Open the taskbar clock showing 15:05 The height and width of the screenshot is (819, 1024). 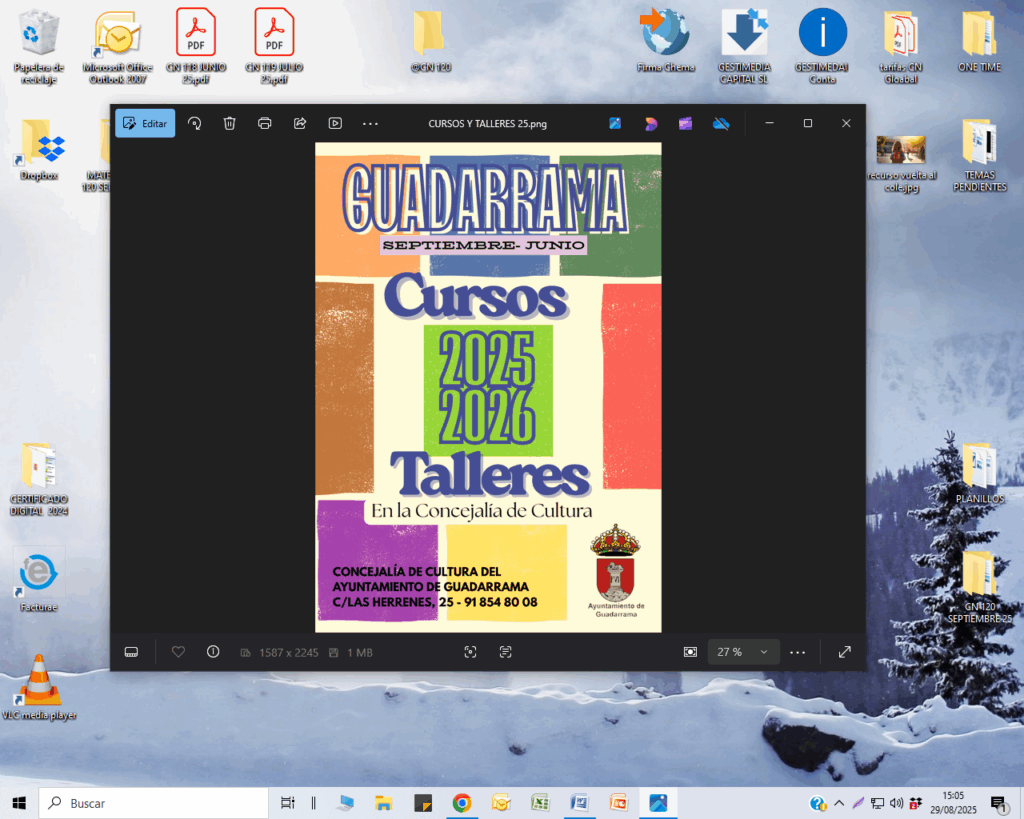(953, 803)
